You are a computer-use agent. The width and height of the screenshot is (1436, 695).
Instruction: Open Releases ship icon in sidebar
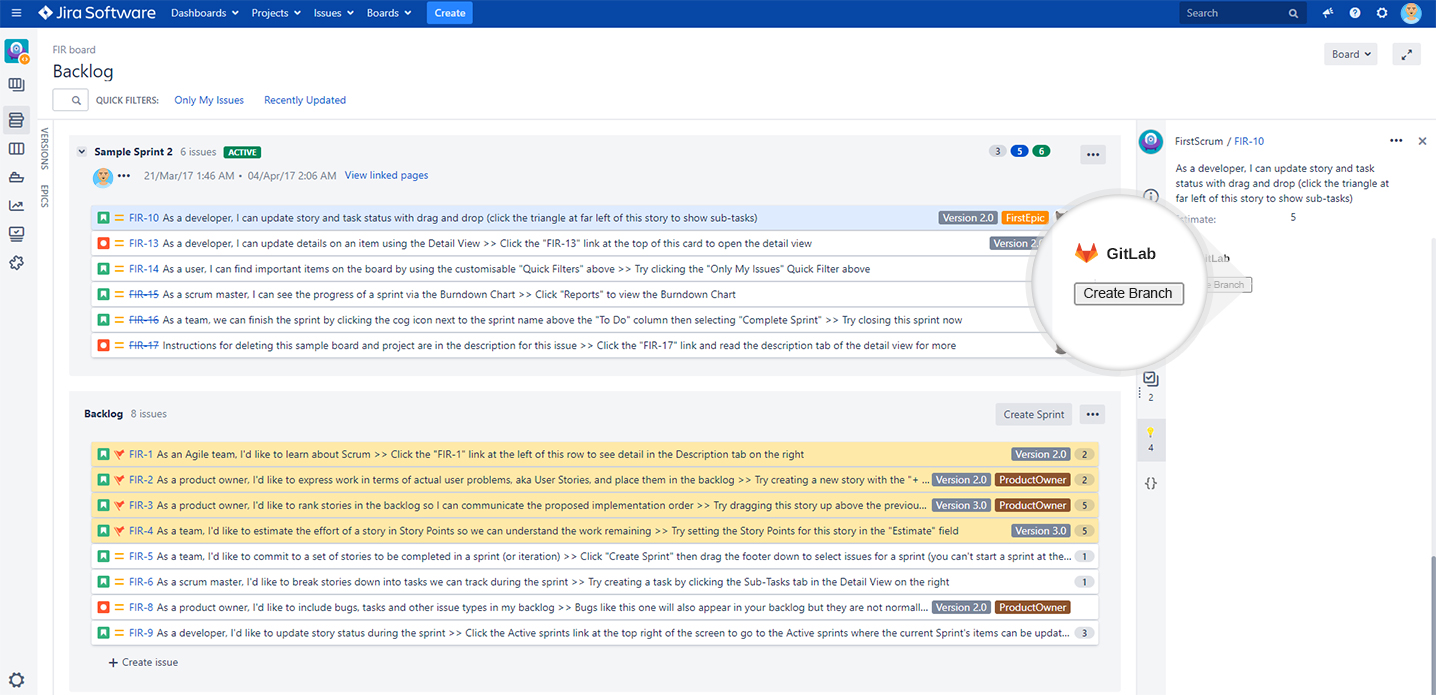(x=16, y=177)
